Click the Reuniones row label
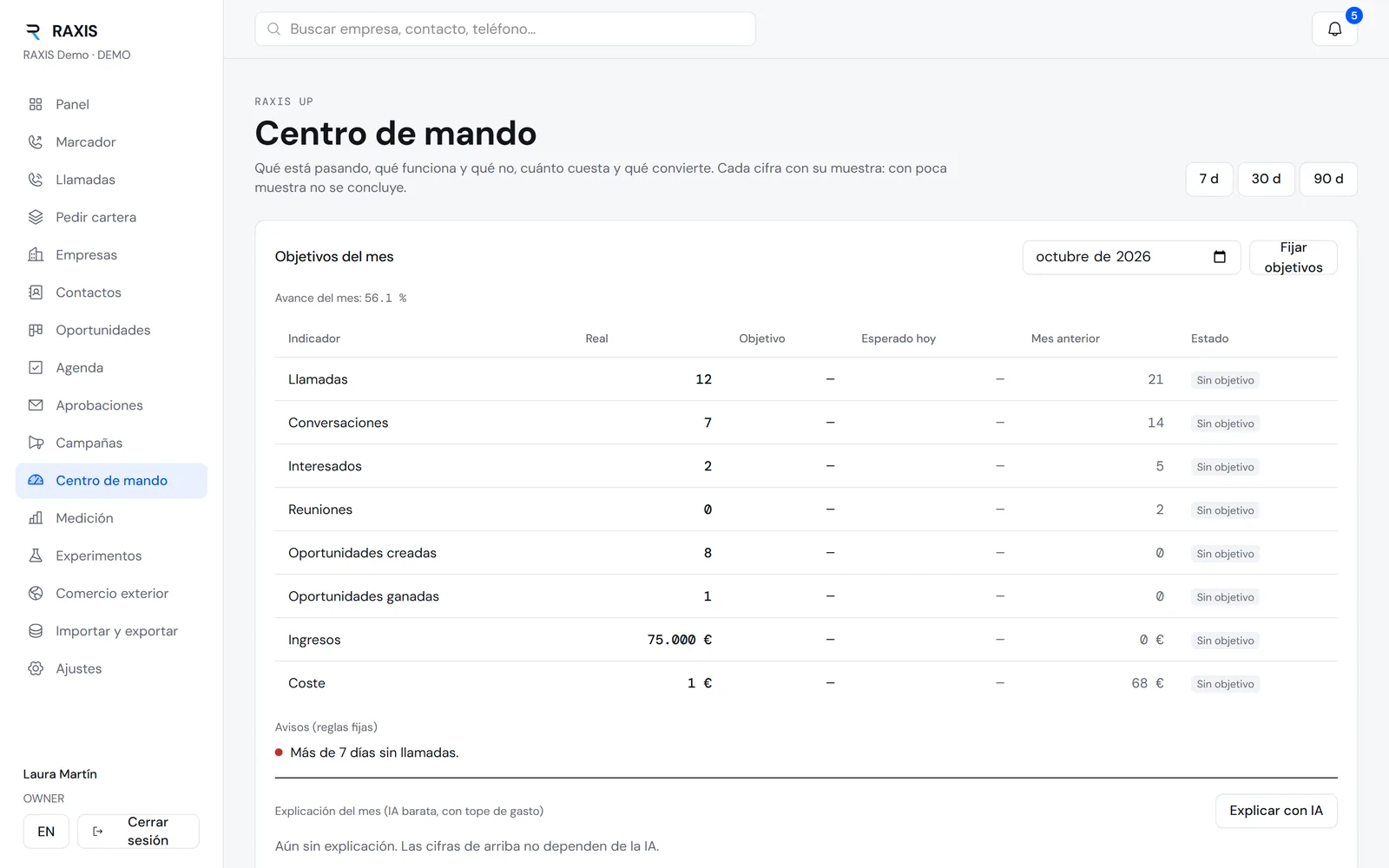The height and width of the screenshot is (868, 1389). click(x=320, y=510)
